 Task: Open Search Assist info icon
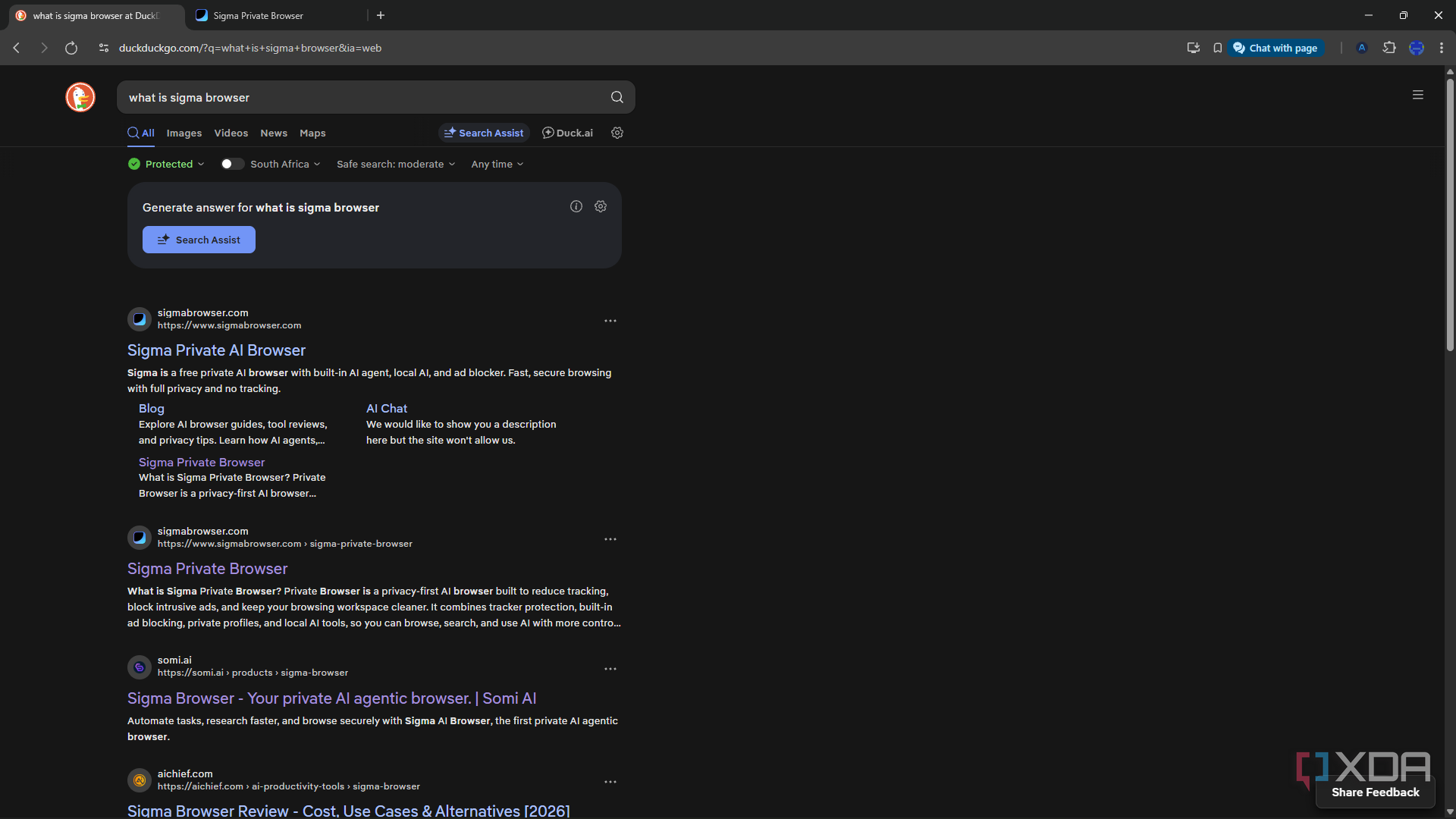[x=576, y=206]
